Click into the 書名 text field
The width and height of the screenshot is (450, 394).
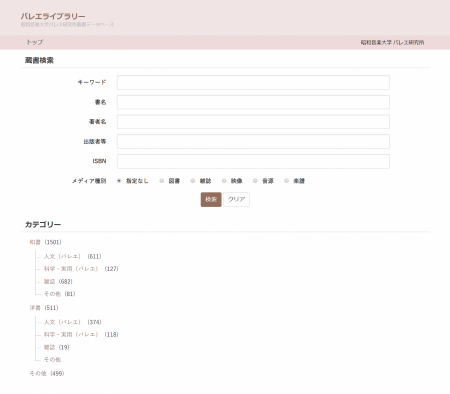pyautogui.click(x=253, y=102)
